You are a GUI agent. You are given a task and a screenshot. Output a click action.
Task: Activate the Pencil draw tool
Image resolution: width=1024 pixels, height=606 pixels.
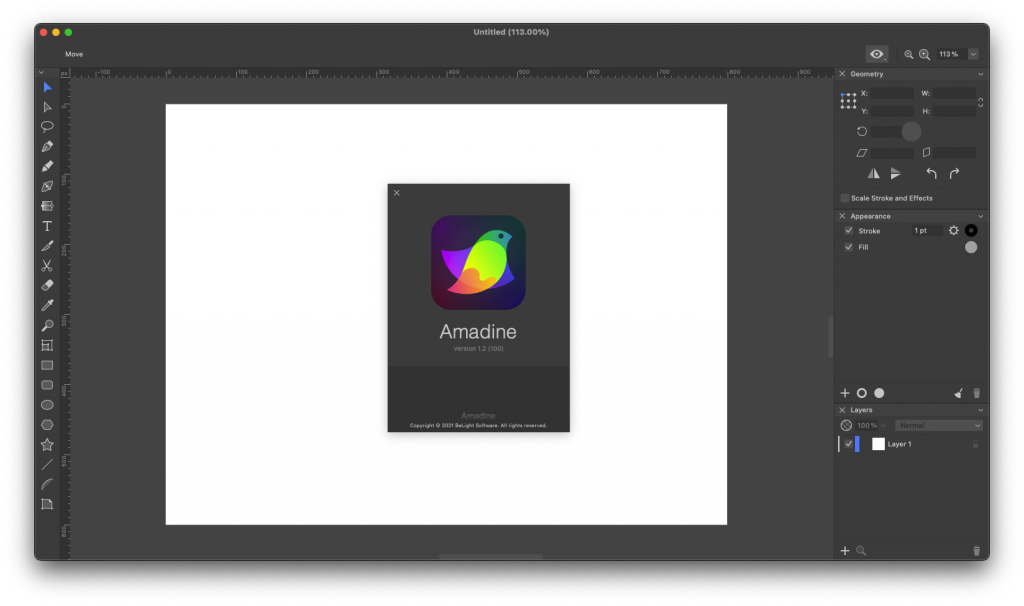pos(47,167)
